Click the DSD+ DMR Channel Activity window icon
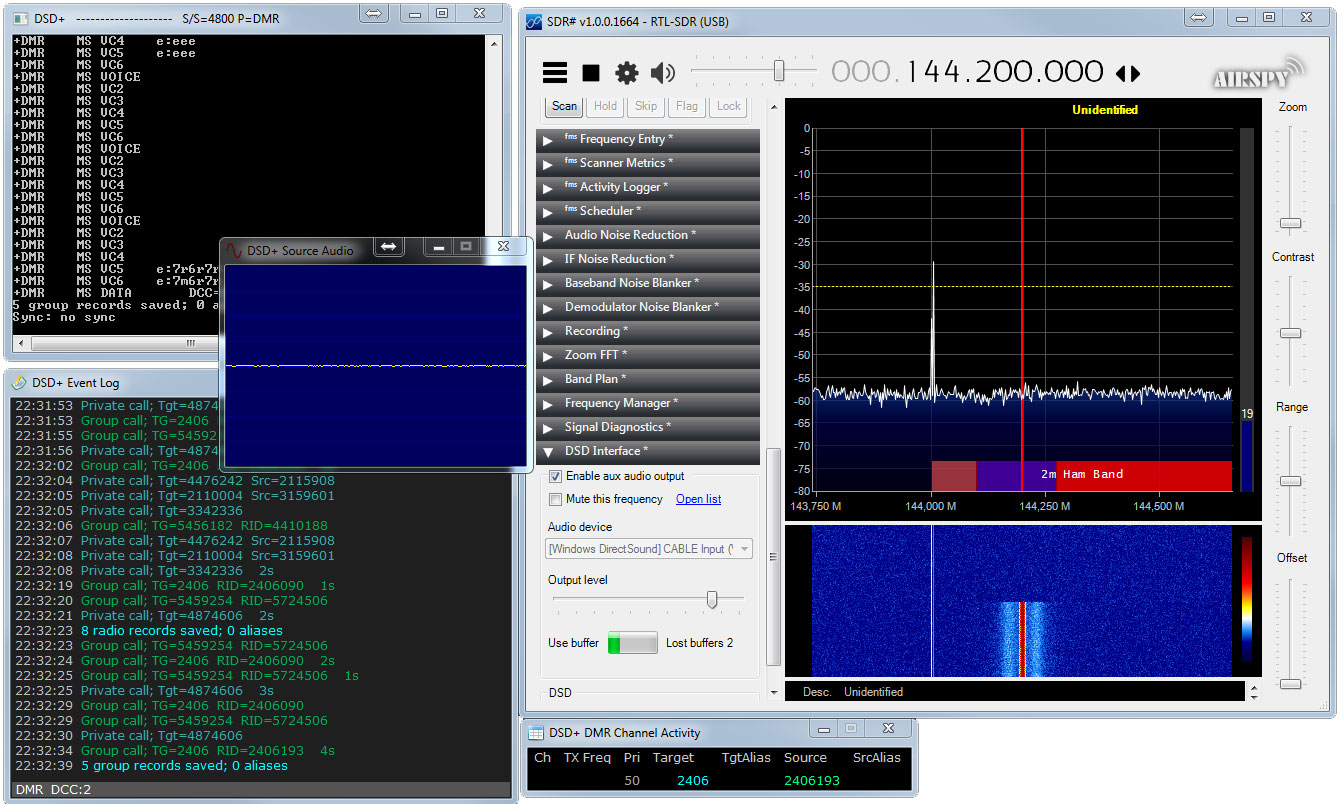Image resolution: width=1341 pixels, height=804 pixels. pos(536,733)
